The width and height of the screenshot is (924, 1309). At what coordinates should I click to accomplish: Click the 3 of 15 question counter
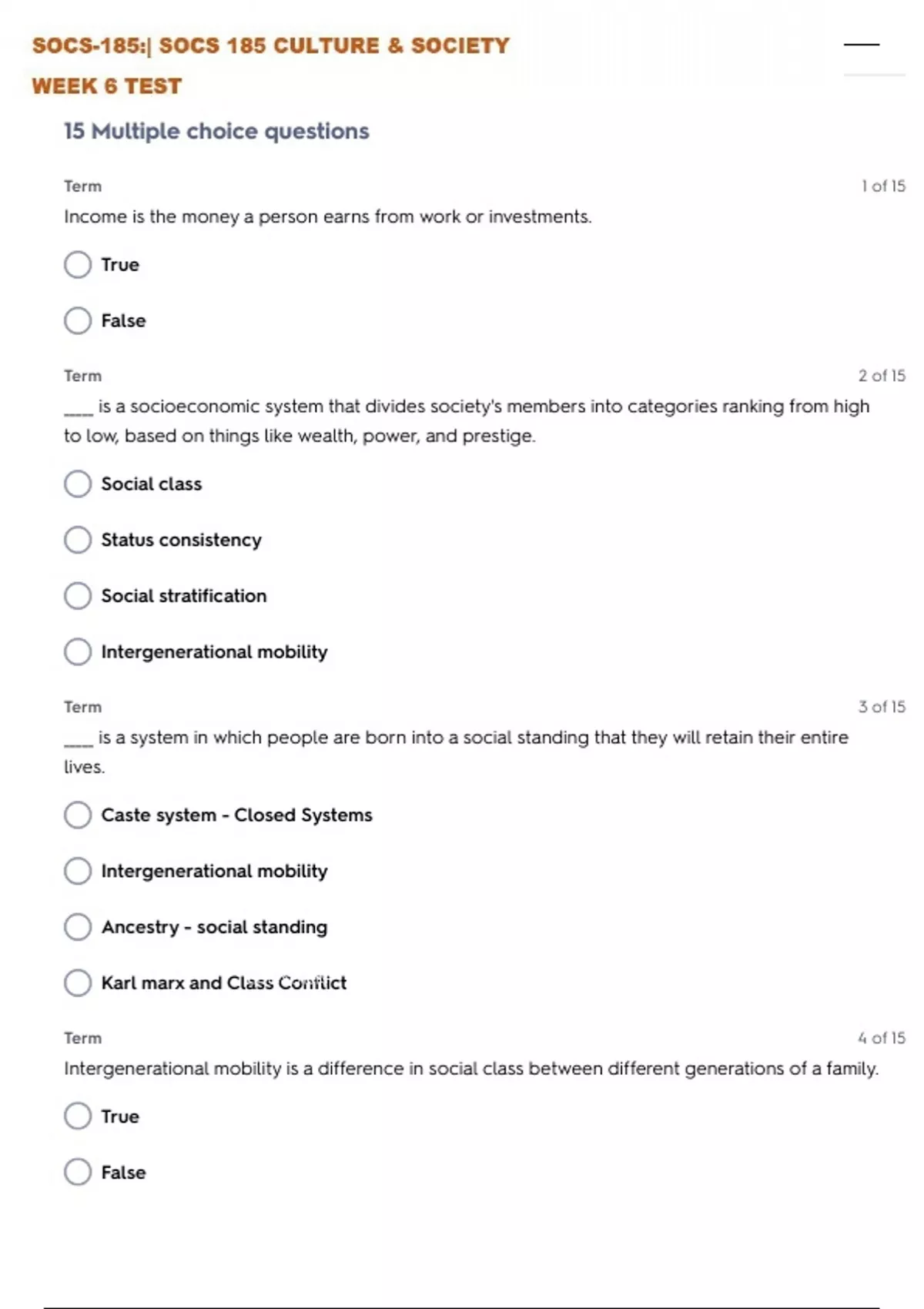[x=882, y=707]
